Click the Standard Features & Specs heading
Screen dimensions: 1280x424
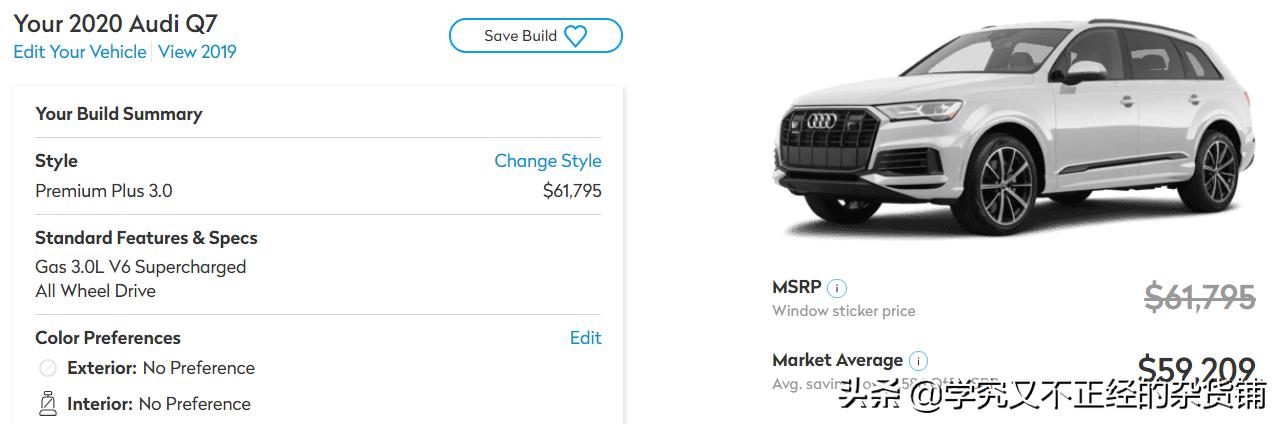[146, 238]
